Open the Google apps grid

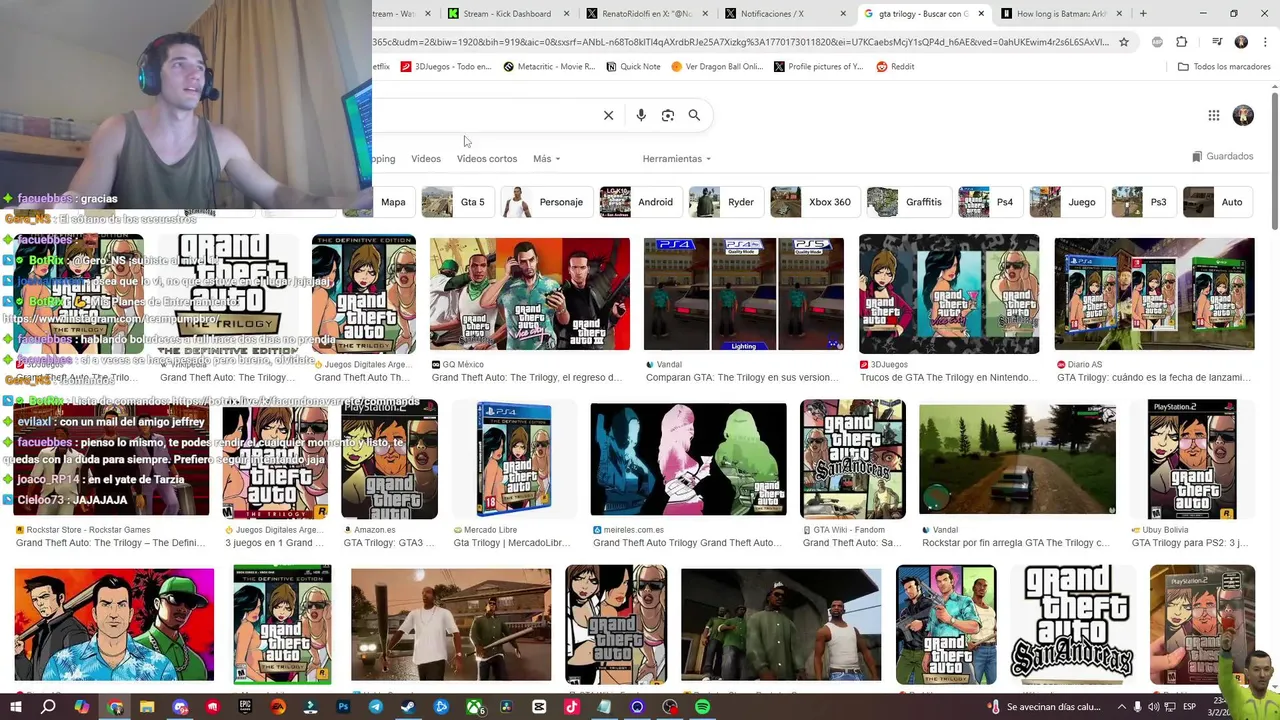pos(1214,115)
